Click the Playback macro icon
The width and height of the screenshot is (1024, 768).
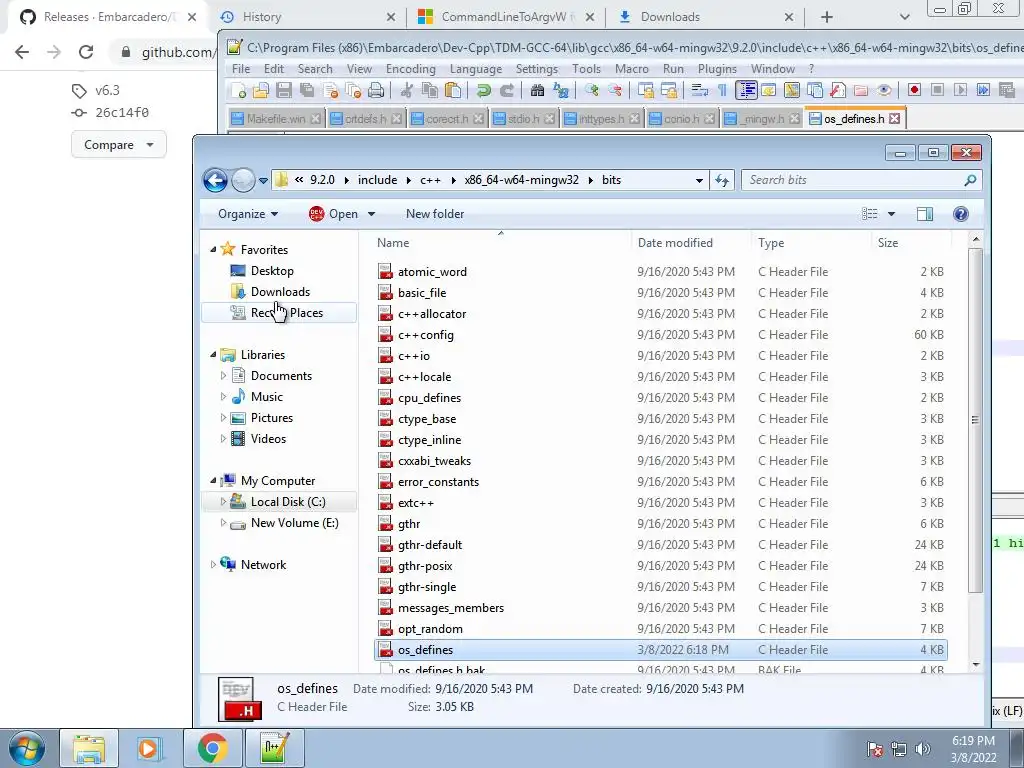[960, 90]
